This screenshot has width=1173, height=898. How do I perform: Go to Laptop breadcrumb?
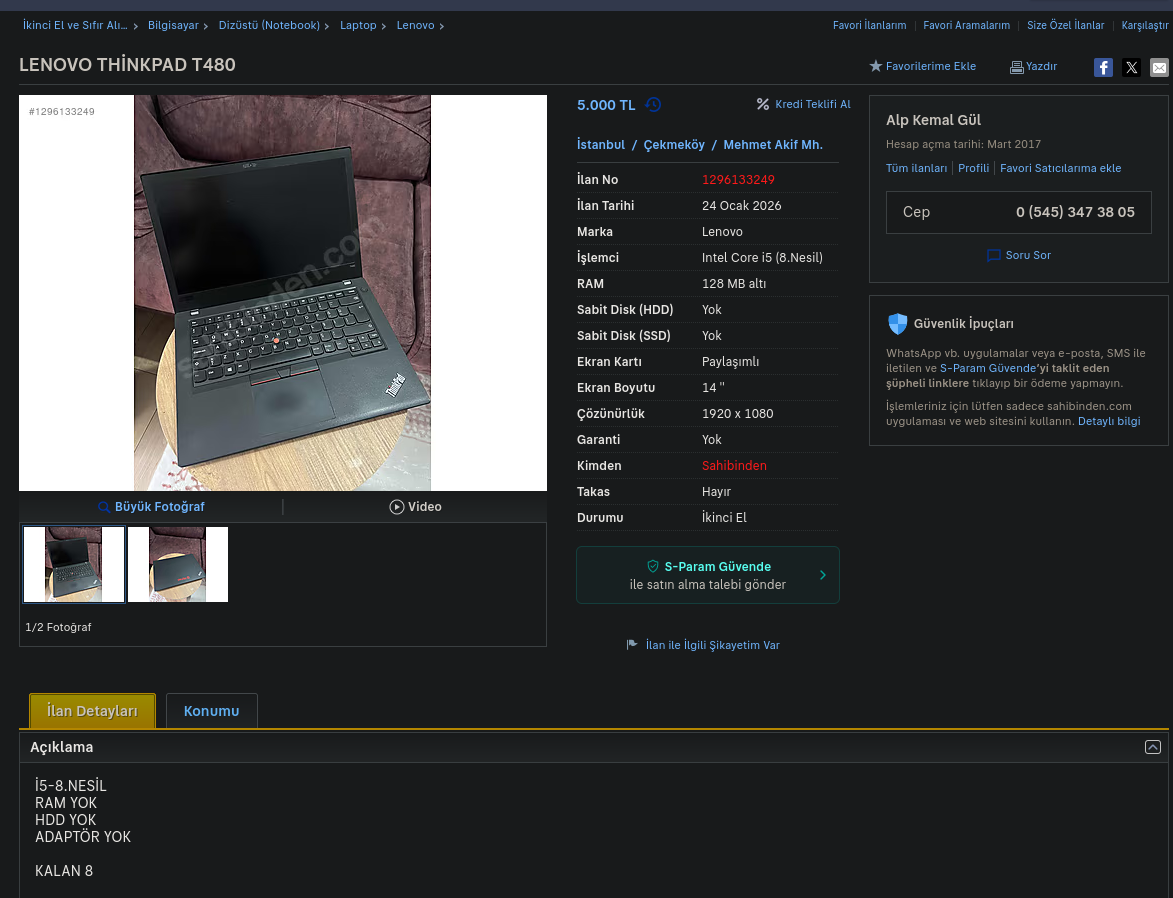coord(358,25)
